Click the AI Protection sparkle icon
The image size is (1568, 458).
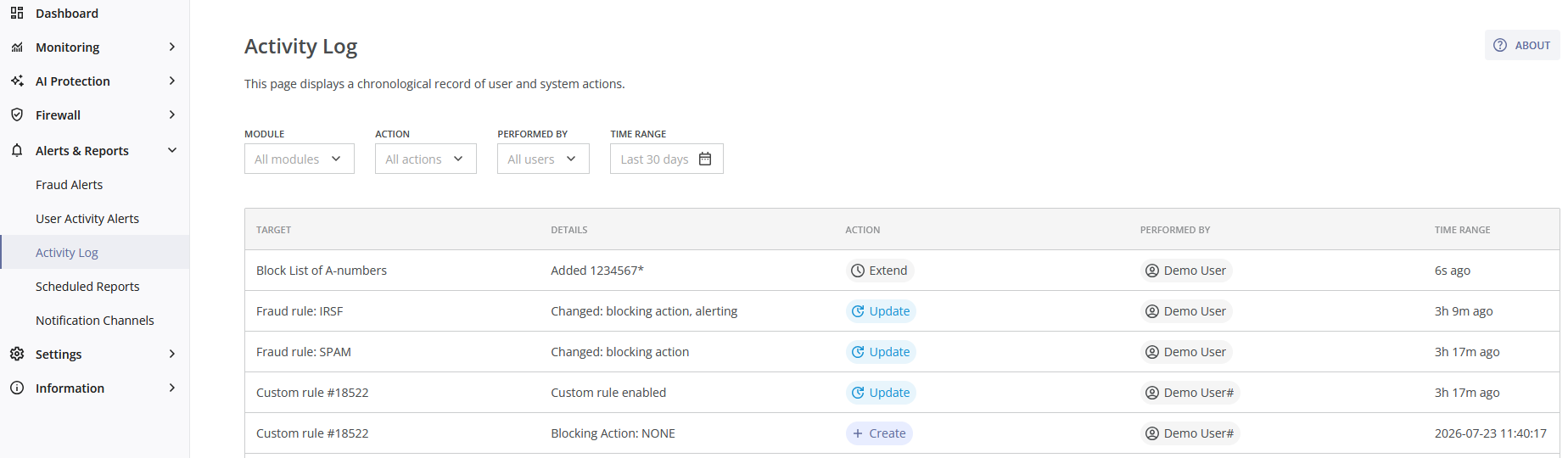(x=17, y=81)
